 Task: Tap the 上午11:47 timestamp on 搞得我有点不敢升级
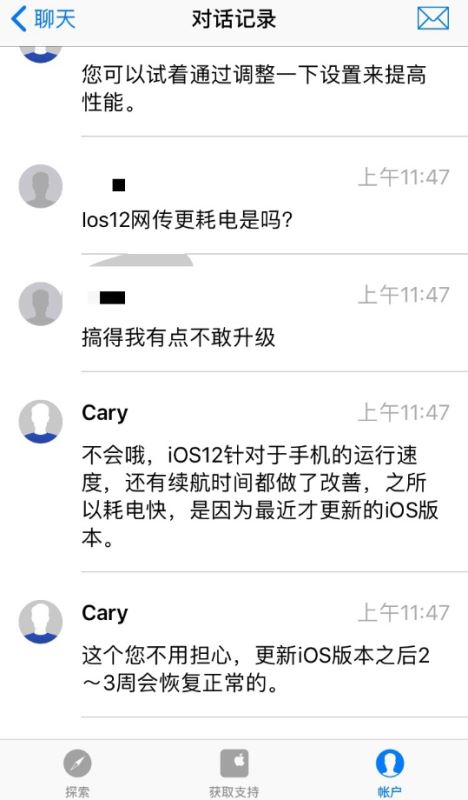(403, 294)
